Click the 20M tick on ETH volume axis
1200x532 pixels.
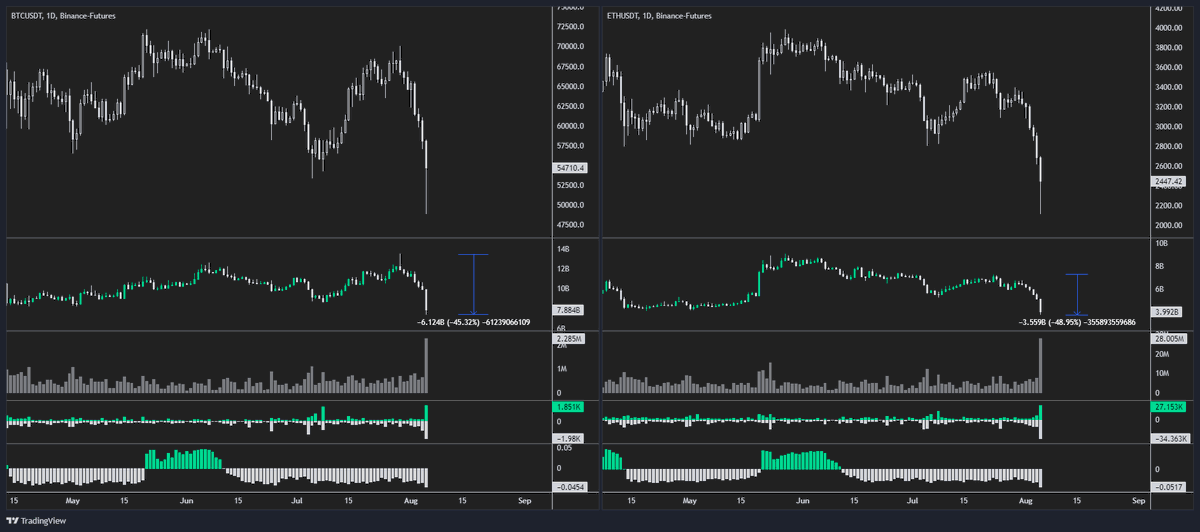pyautogui.click(x=1161, y=353)
